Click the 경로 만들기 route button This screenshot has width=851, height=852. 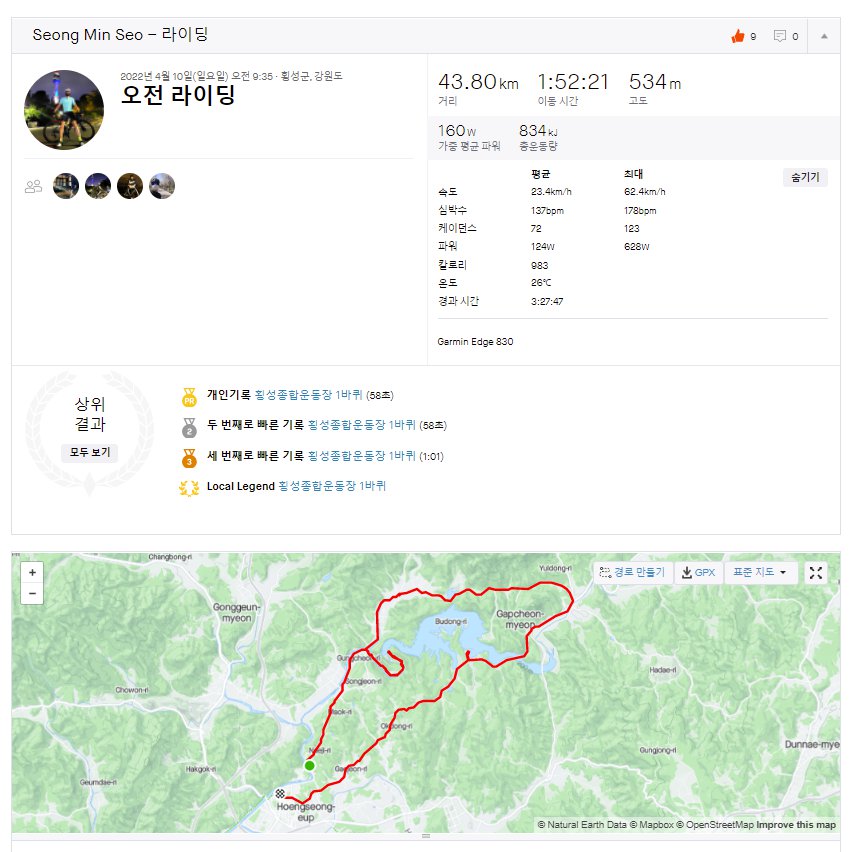pos(631,572)
